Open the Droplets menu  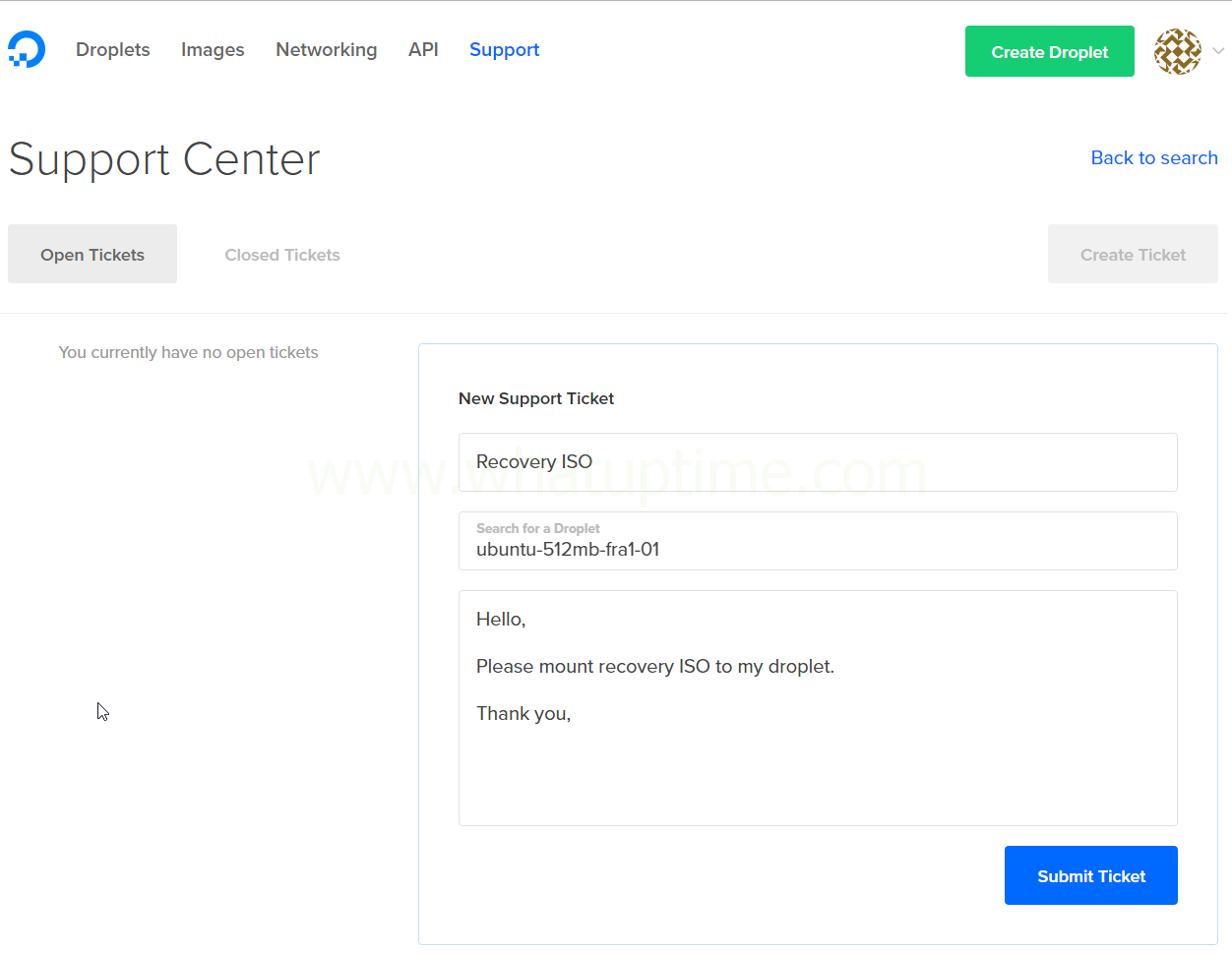113,49
